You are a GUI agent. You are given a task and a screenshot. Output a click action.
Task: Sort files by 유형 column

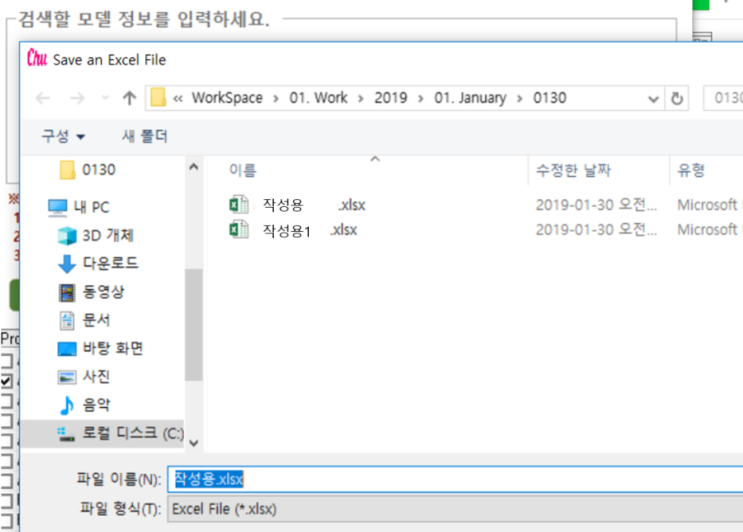(x=691, y=170)
